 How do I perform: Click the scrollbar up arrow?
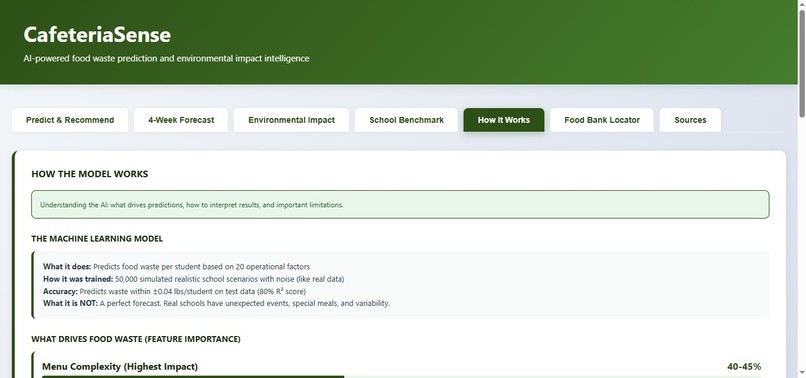[x=801, y=4]
